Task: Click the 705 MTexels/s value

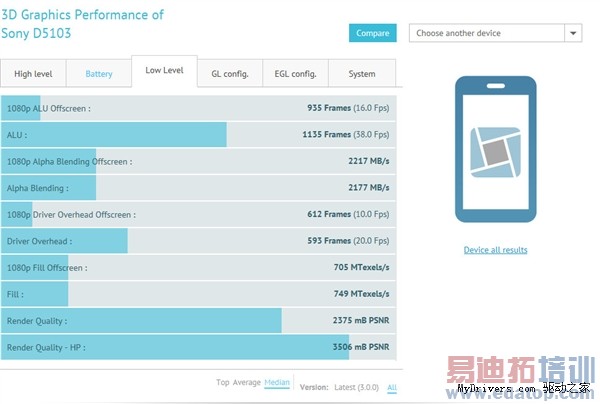Action: click(361, 267)
